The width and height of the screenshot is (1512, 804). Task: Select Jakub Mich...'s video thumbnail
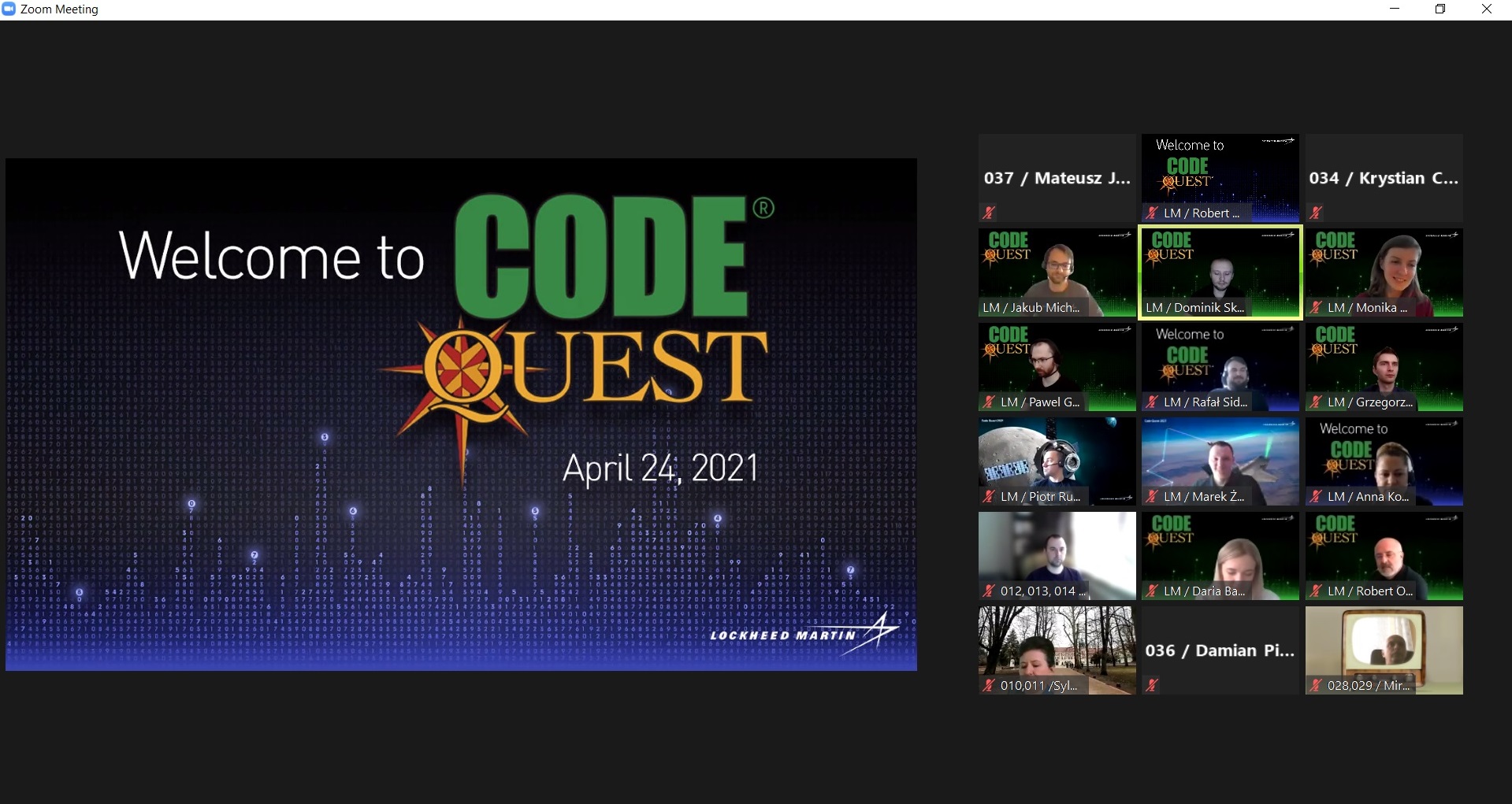1057,272
